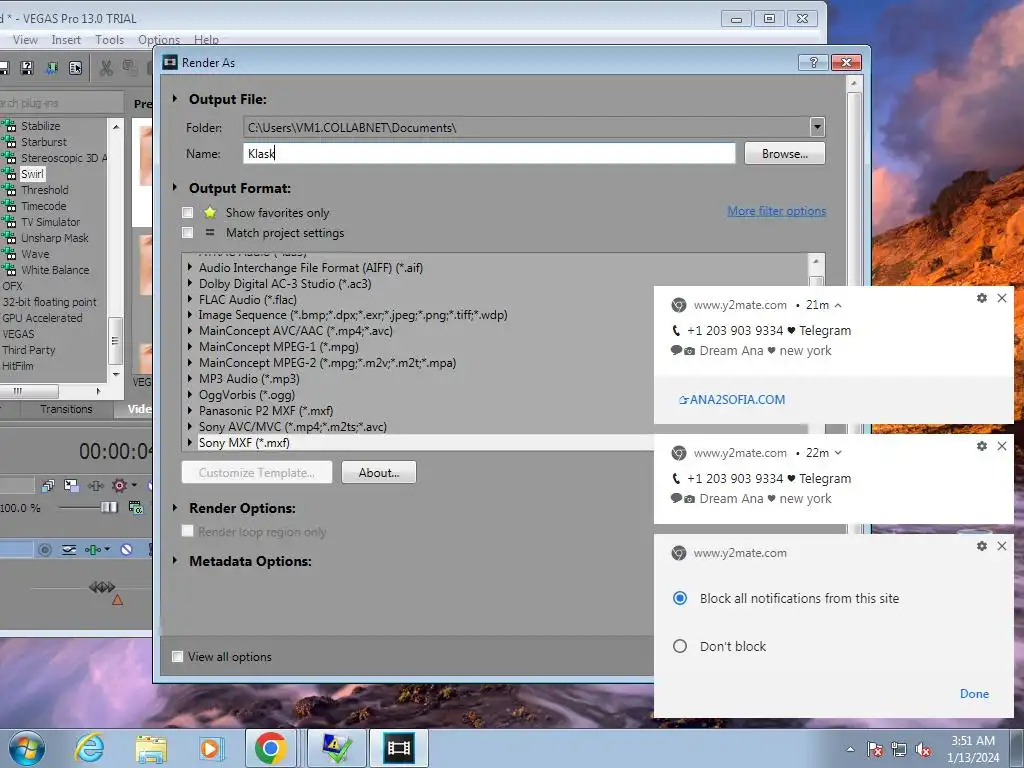
Task: Click the muted speaker tray icon
Action: click(923, 750)
